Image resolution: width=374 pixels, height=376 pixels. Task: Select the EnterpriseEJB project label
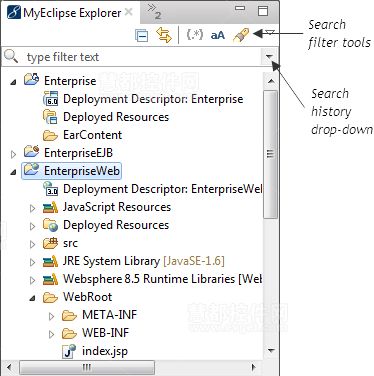coord(78,153)
